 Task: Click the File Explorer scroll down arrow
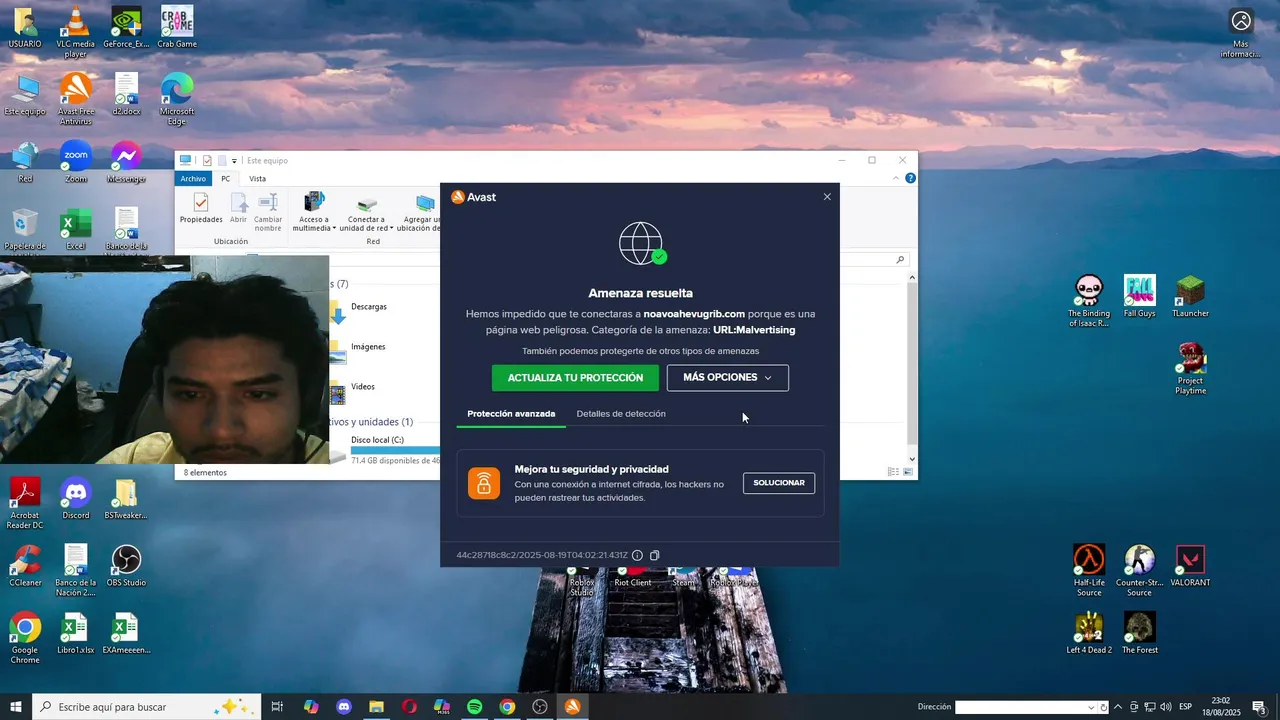click(911, 460)
